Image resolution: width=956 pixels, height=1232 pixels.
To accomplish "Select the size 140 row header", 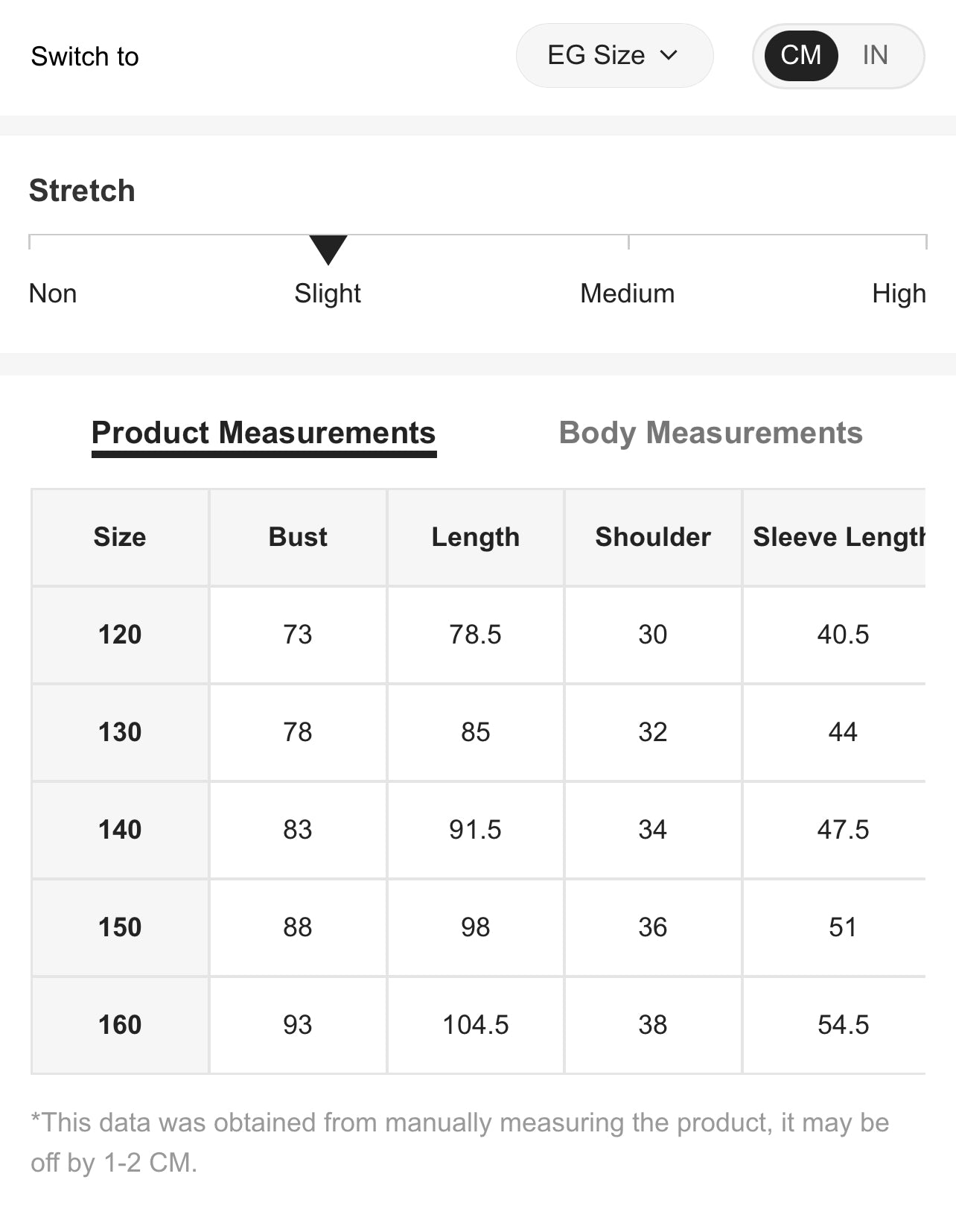I will pyautogui.click(x=120, y=830).
